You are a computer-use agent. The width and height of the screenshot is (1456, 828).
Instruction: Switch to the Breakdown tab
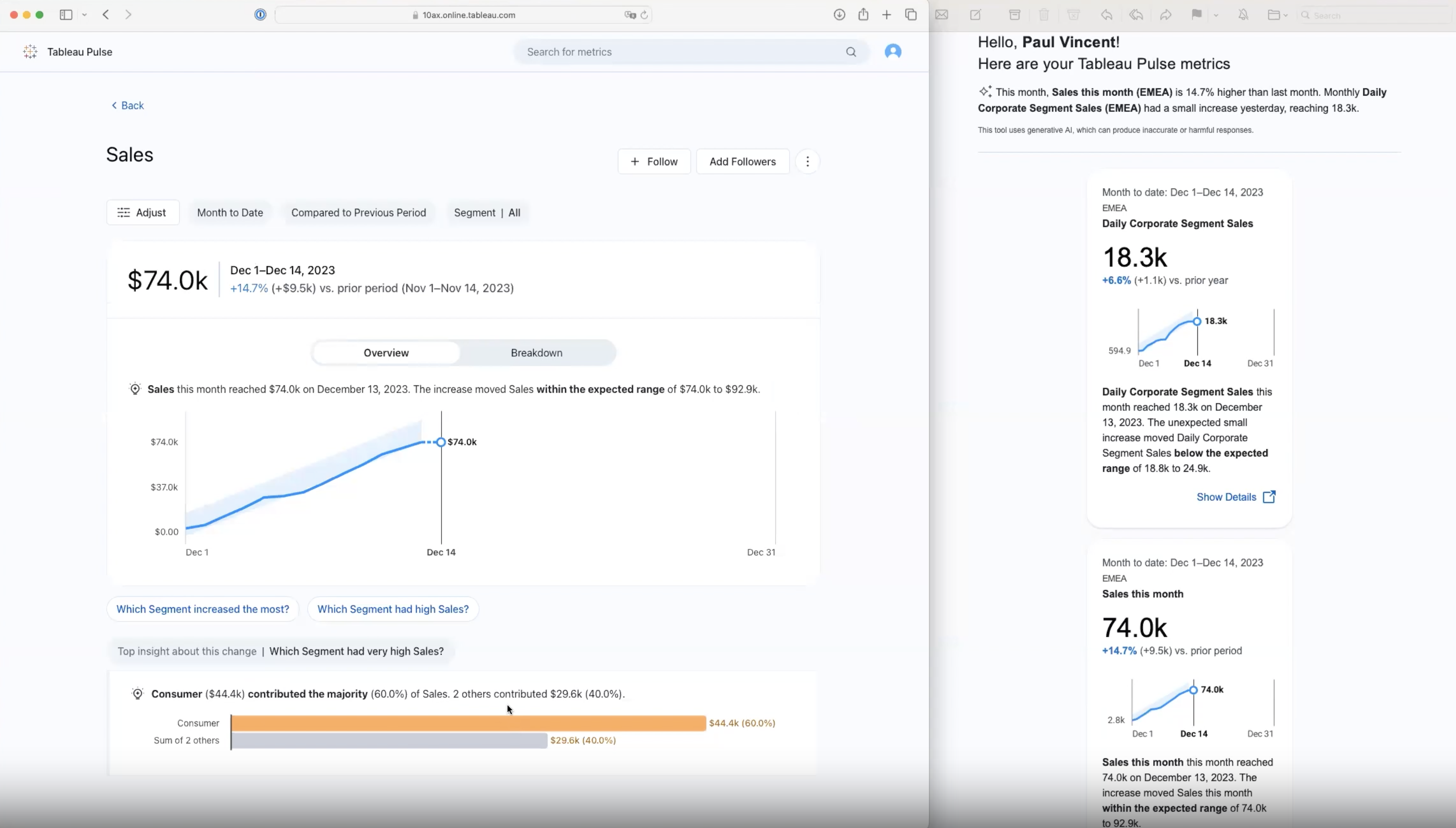click(536, 353)
